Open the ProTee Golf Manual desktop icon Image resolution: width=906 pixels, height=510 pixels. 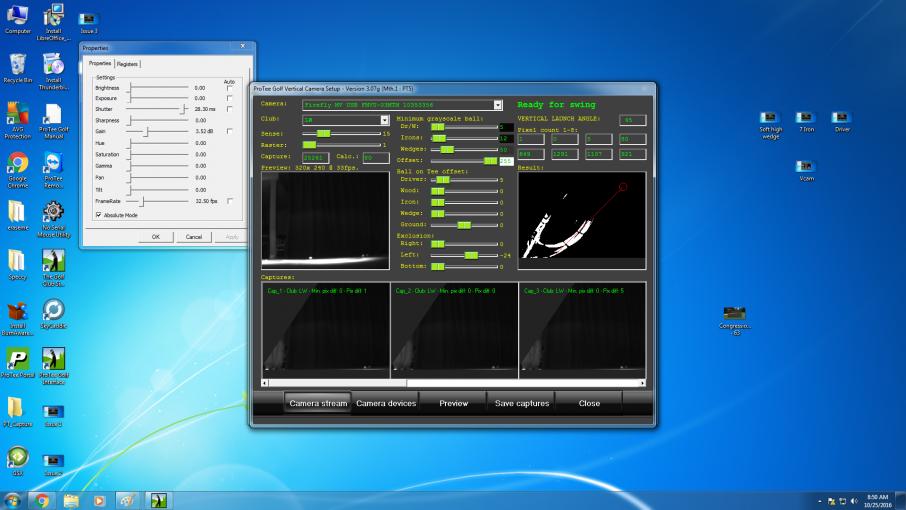point(53,121)
